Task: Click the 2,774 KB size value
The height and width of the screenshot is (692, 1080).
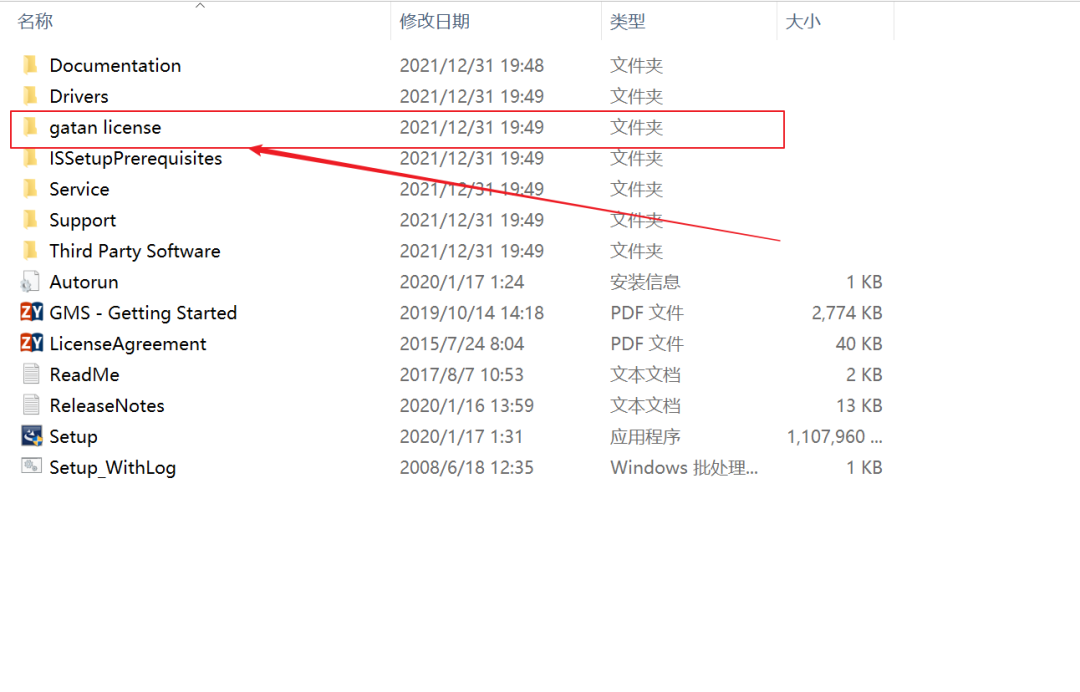Action: tap(847, 313)
